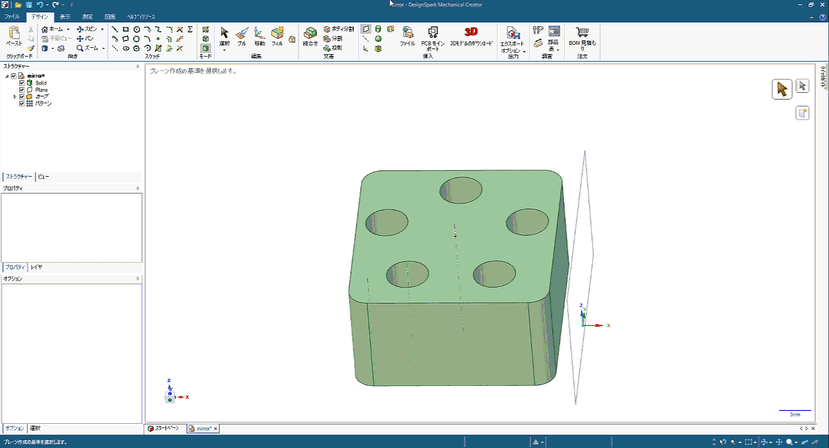Activate the フィル (Fill) tool
This screenshot has width=829, height=448.
(x=277, y=34)
